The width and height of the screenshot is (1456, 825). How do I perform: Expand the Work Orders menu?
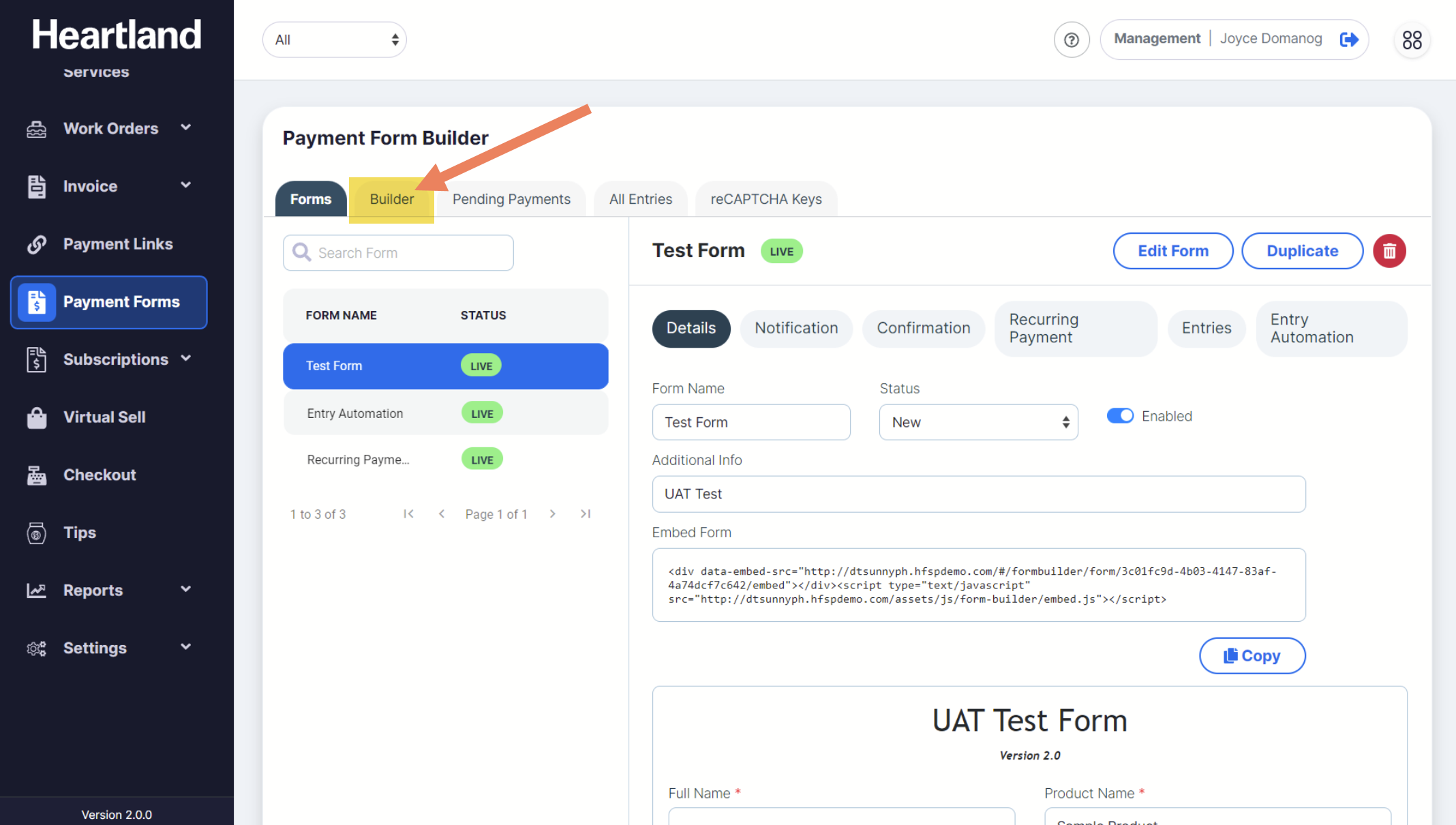[110, 128]
